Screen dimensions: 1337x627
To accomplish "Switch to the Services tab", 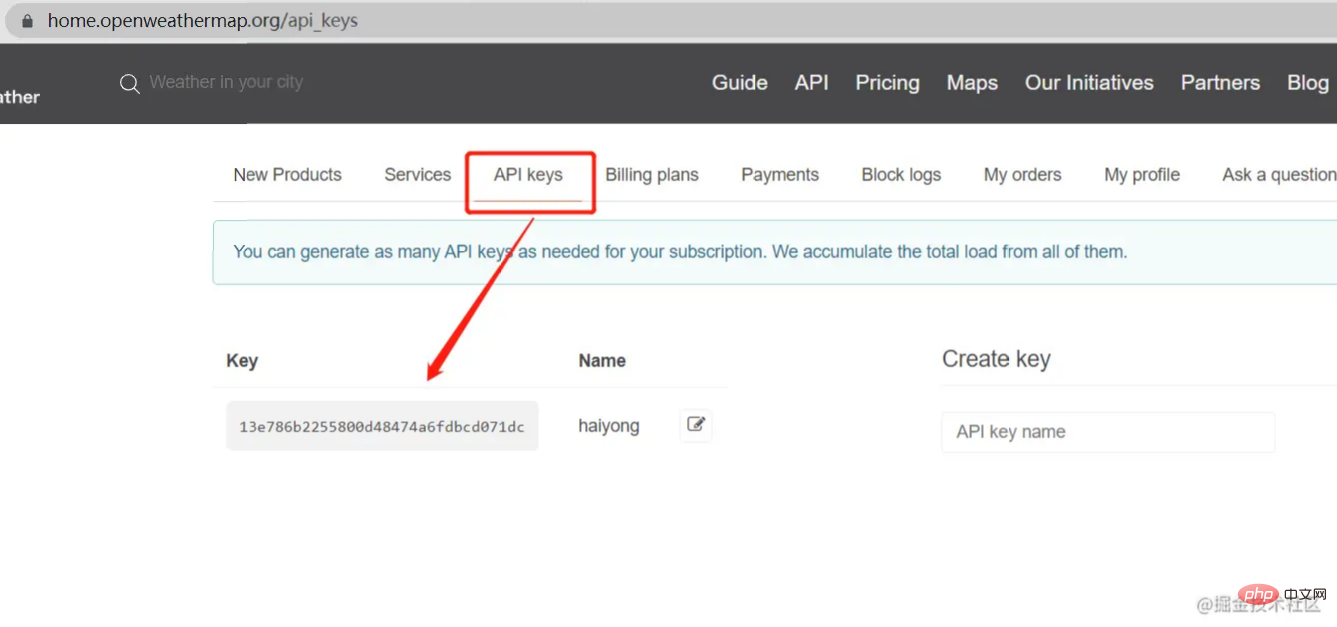I will (417, 175).
